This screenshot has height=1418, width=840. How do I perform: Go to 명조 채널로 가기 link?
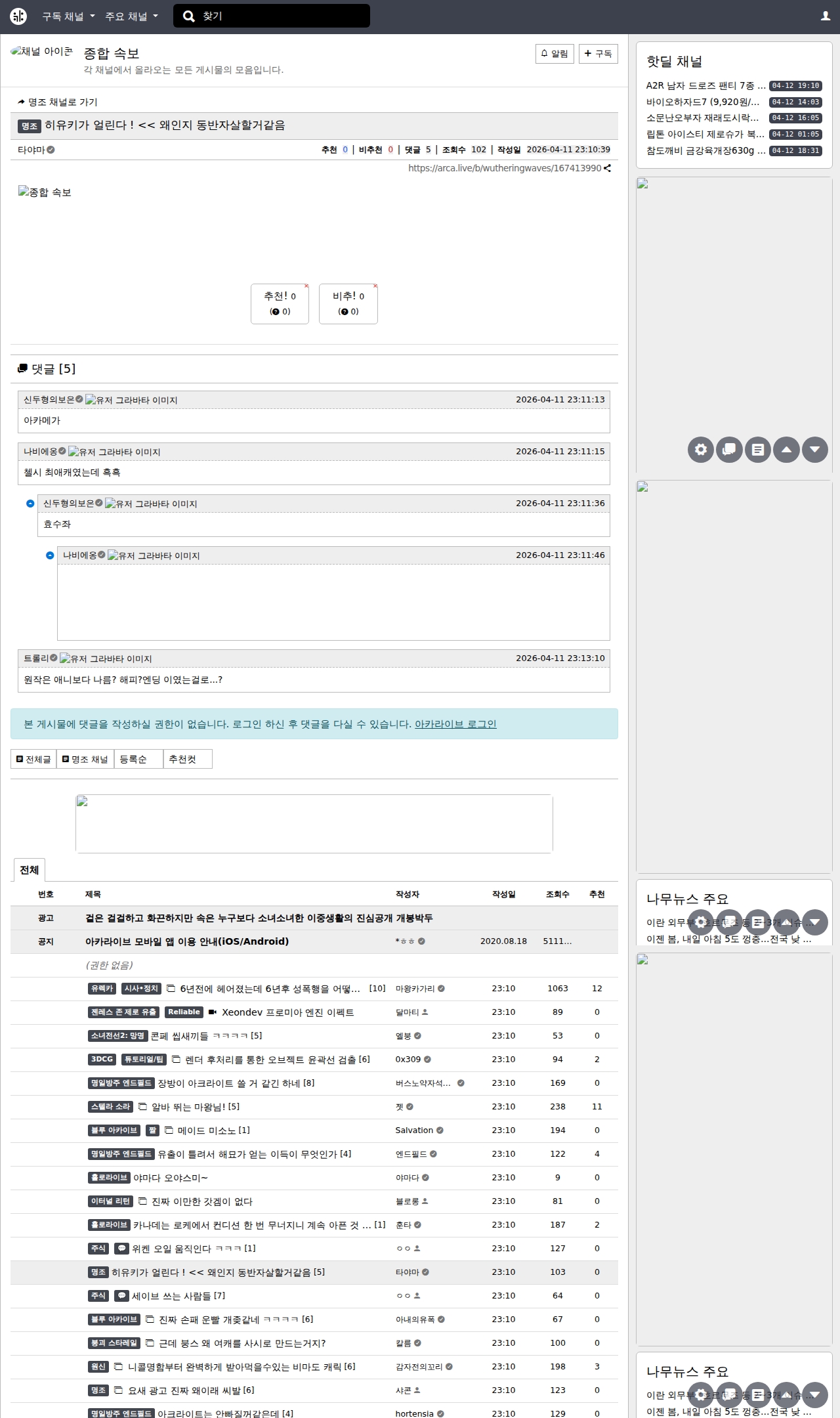(58, 102)
